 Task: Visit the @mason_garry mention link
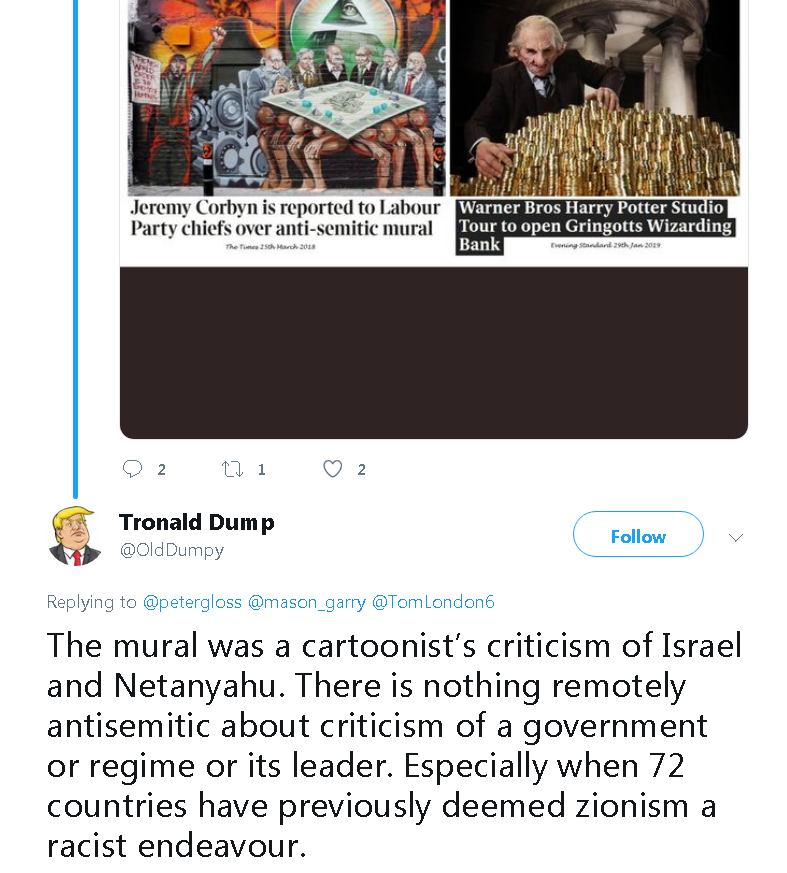point(305,602)
